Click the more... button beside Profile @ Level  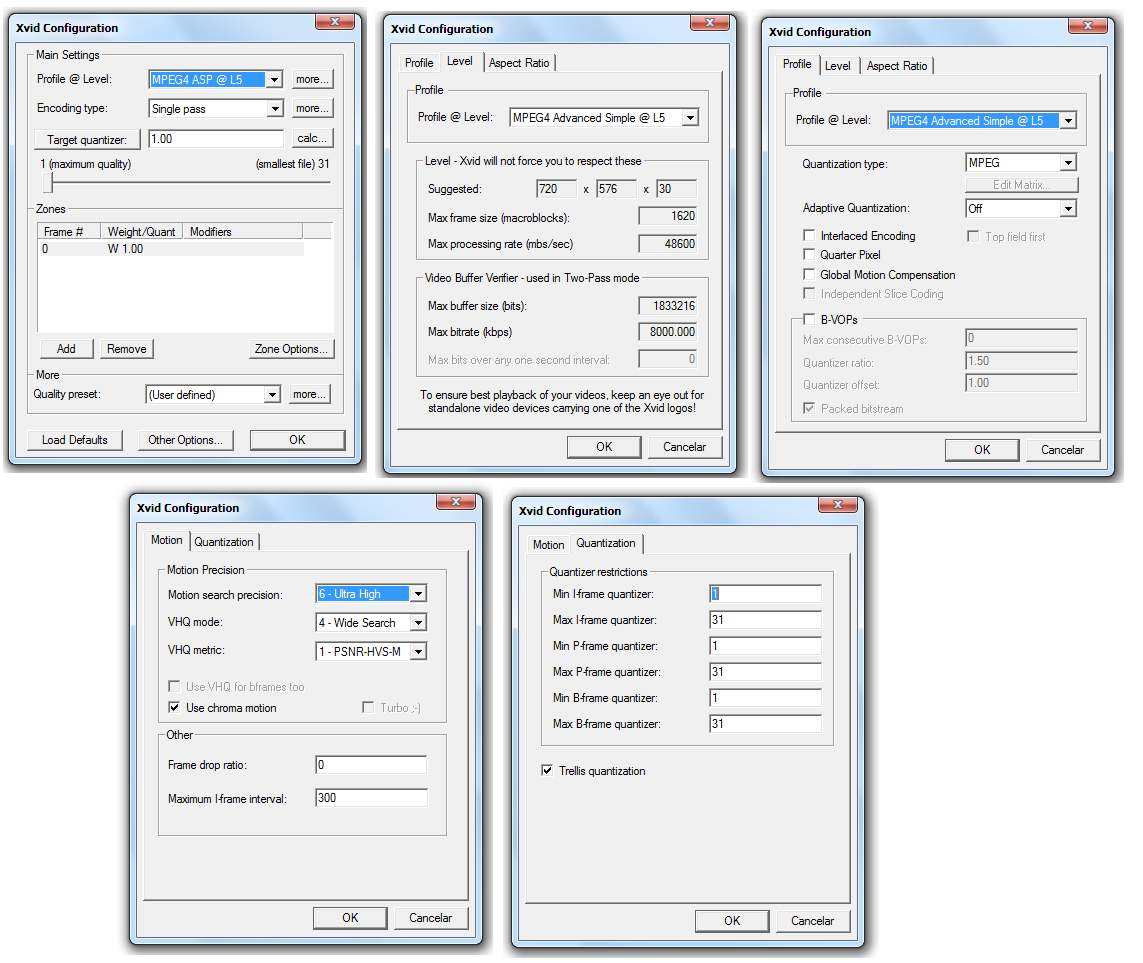click(312, 79)
